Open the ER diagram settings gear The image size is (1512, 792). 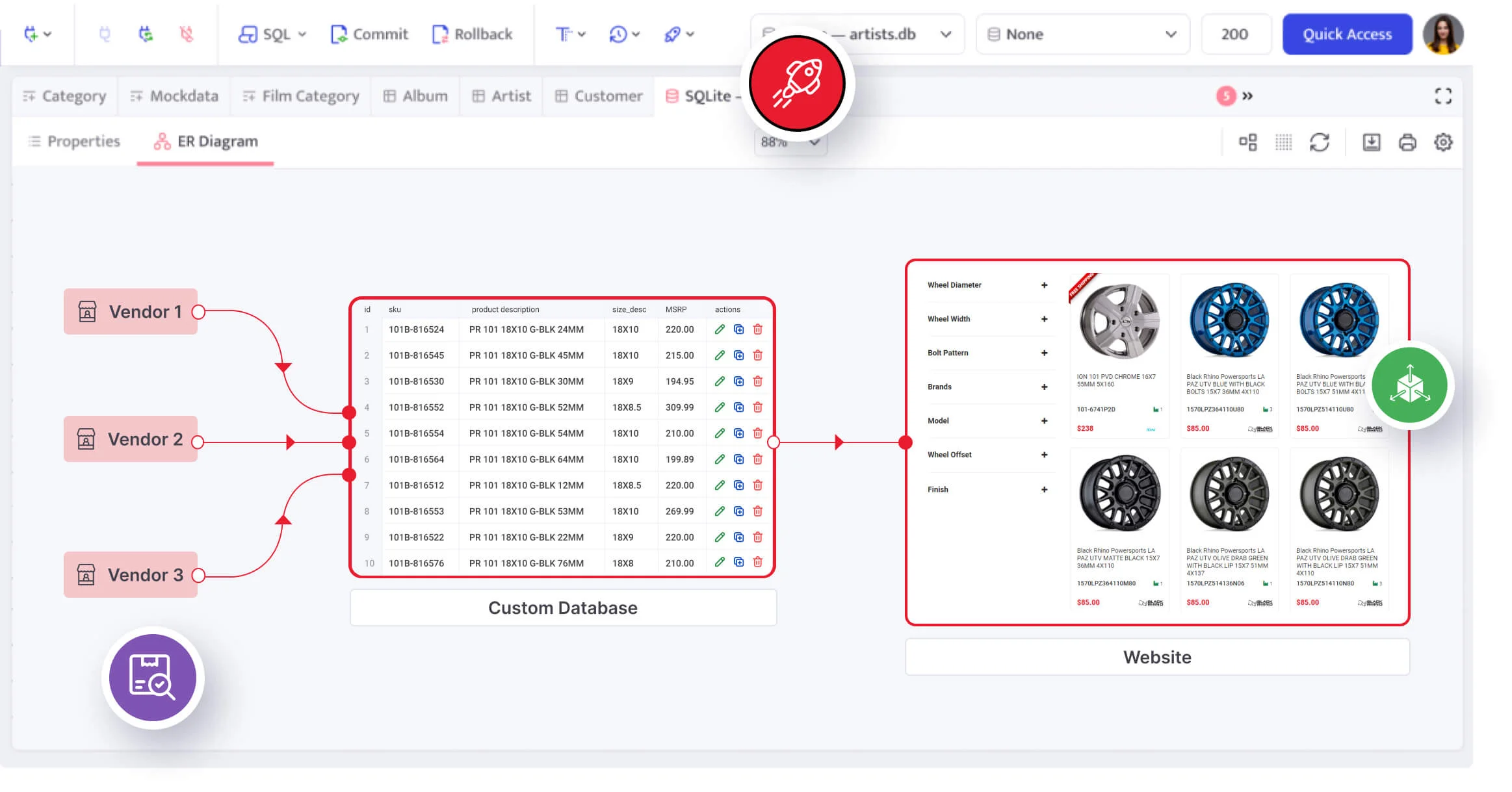pos(1443,142)
